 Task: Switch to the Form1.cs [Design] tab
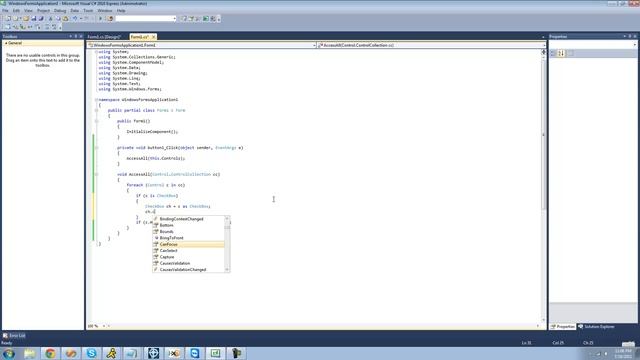click(104, 37)
